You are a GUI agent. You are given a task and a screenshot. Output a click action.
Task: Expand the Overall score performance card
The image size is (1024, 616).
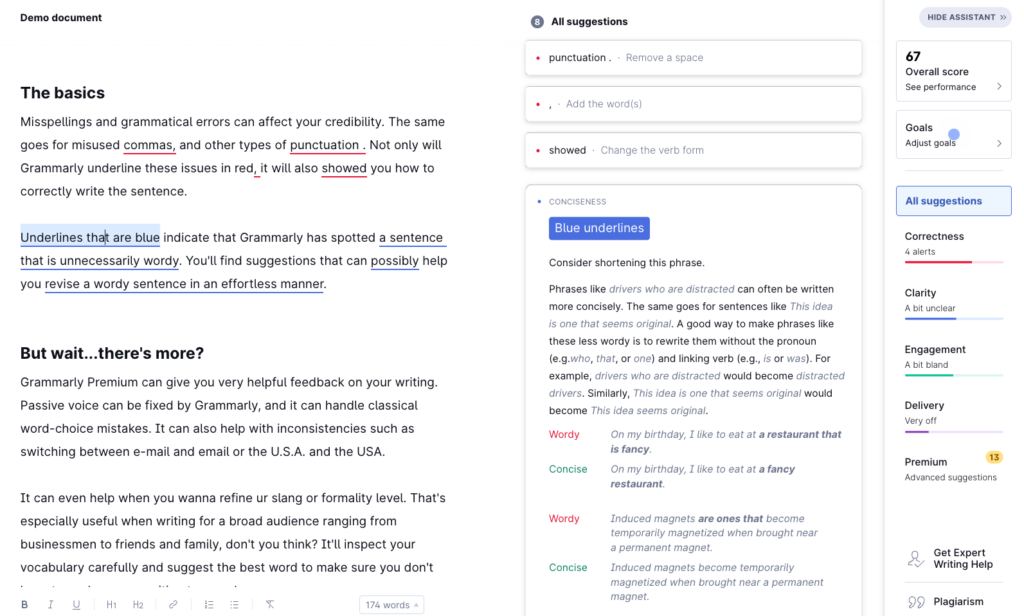[x=954, y=71]
